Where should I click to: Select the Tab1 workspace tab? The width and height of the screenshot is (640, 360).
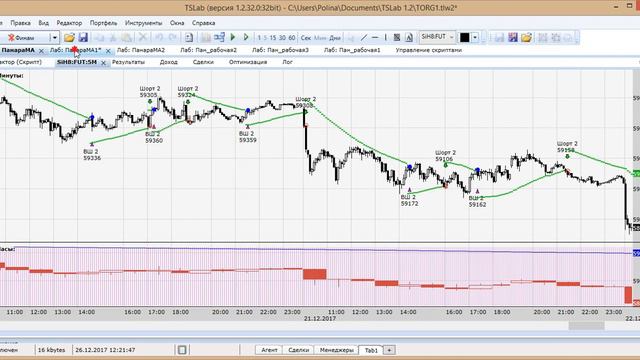click(371, 350)
